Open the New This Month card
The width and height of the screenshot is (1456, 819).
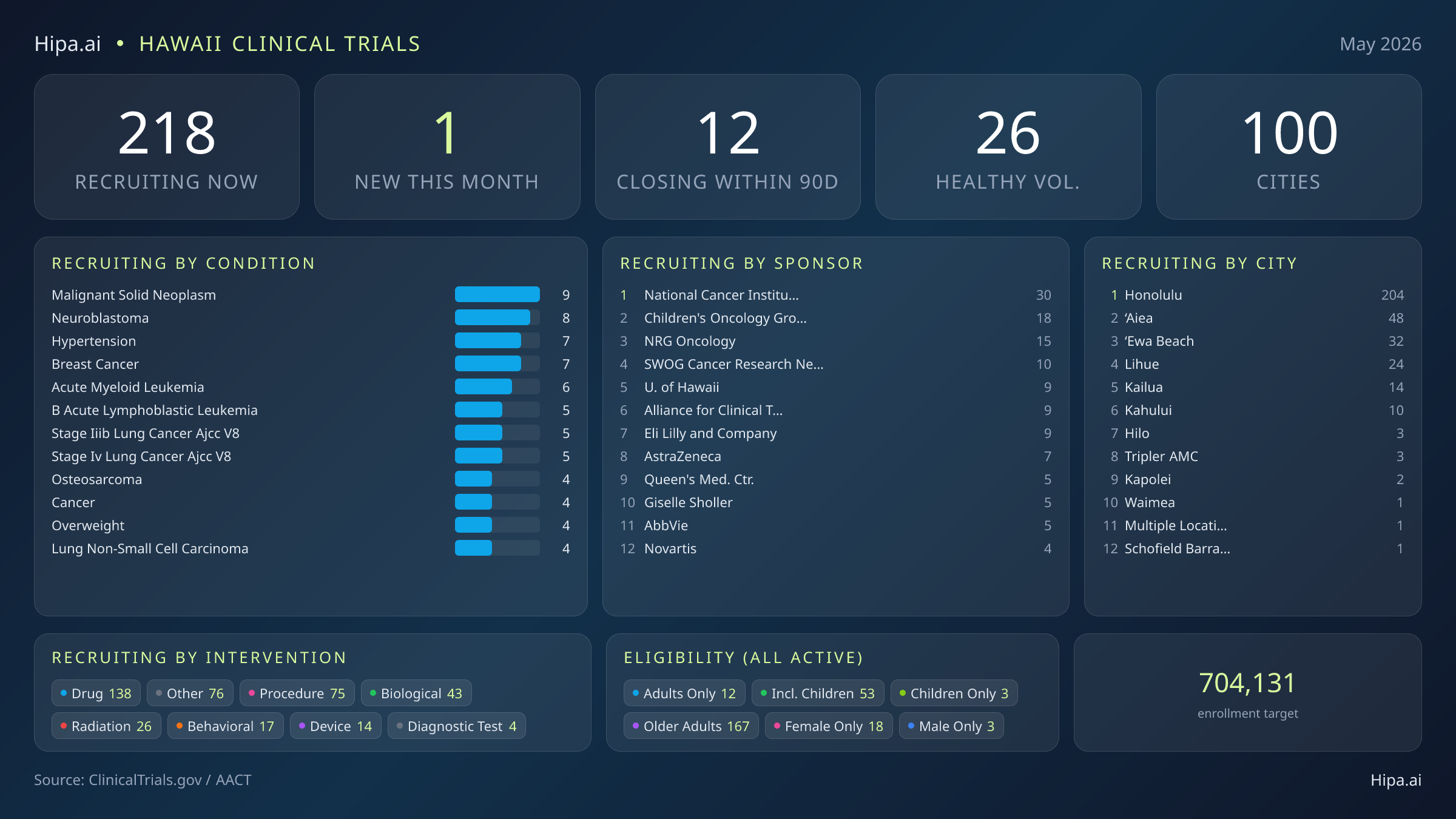(447, 147)
